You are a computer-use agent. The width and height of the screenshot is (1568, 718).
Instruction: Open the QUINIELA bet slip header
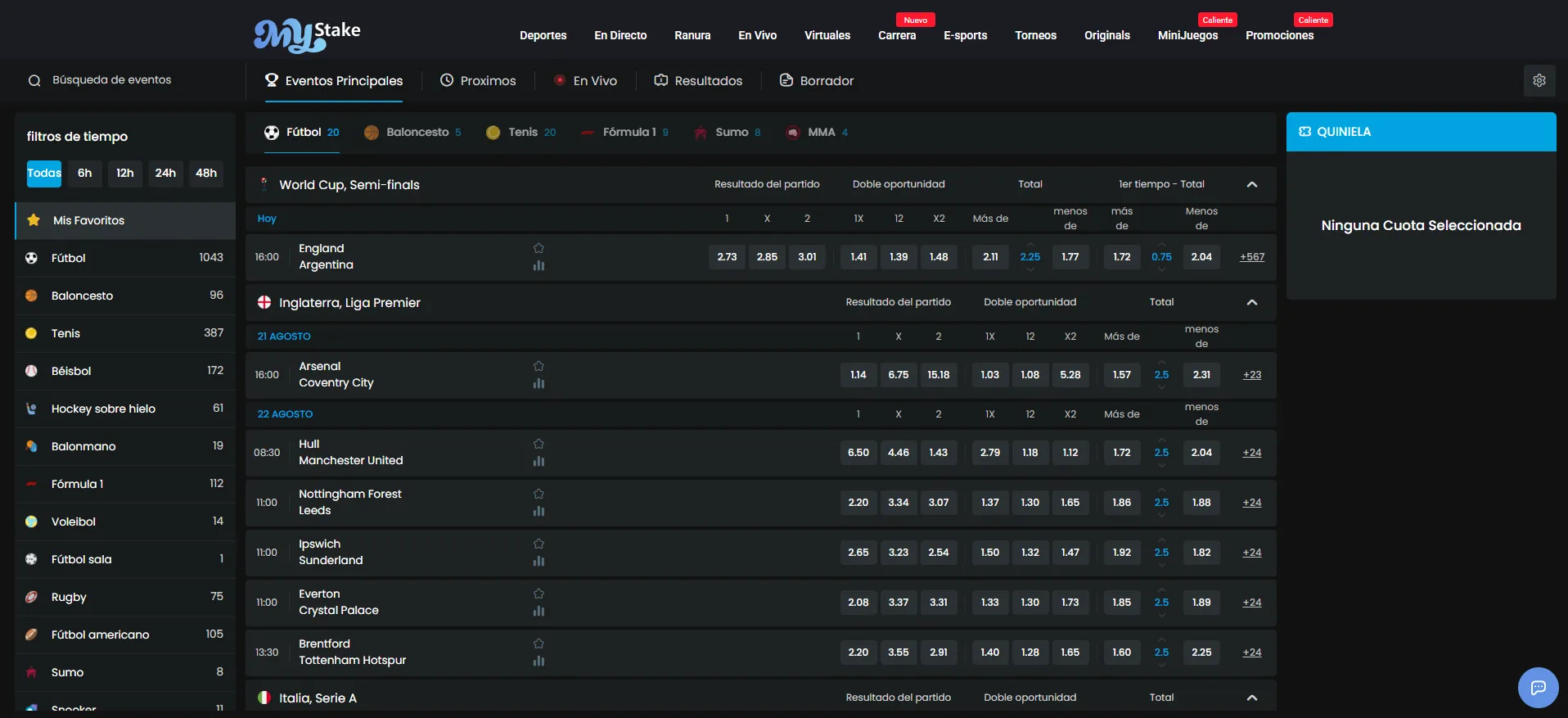(1421, 132)
